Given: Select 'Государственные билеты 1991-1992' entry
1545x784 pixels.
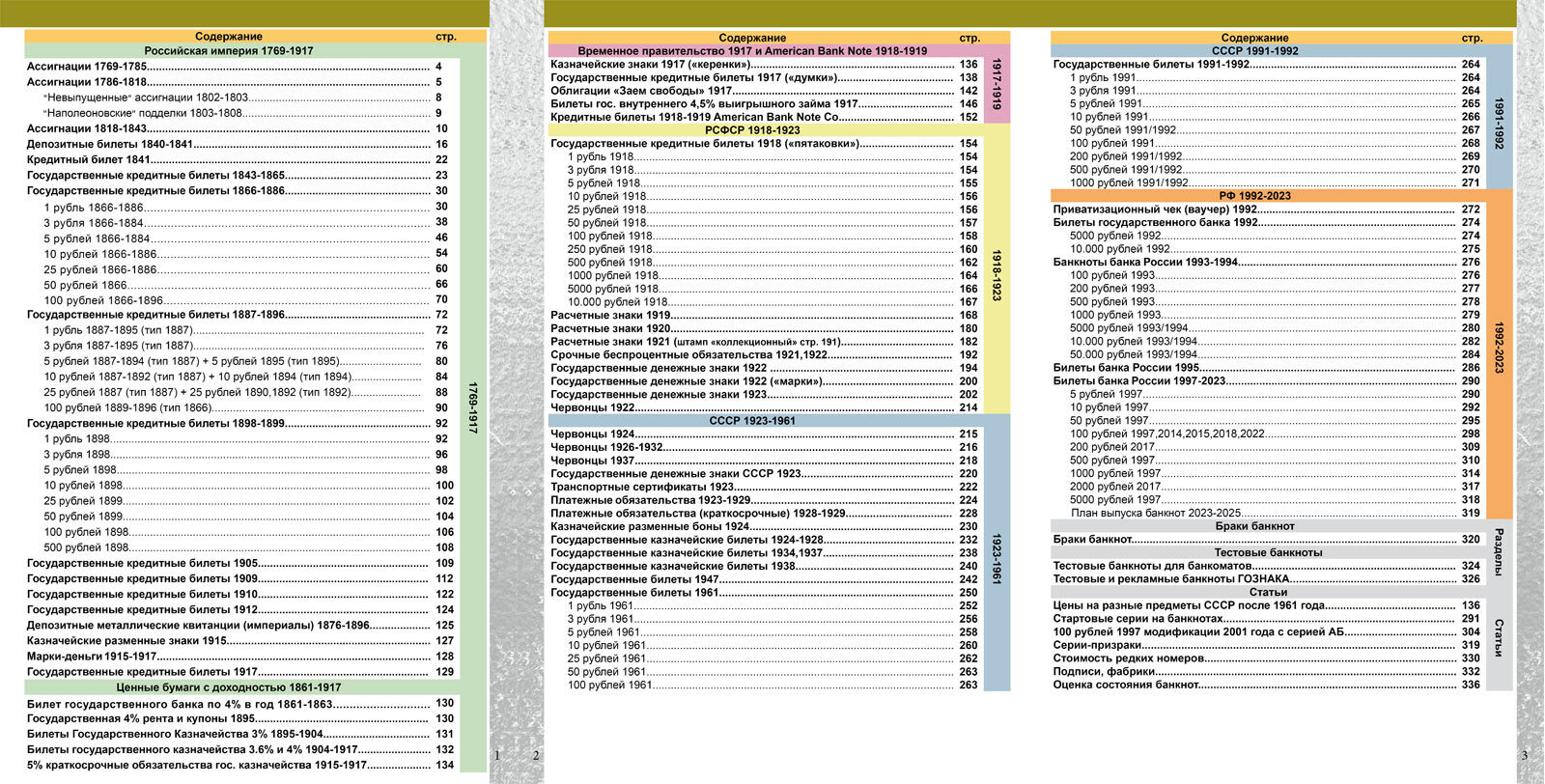Looking at the screenshot, I should point(1267,65).
